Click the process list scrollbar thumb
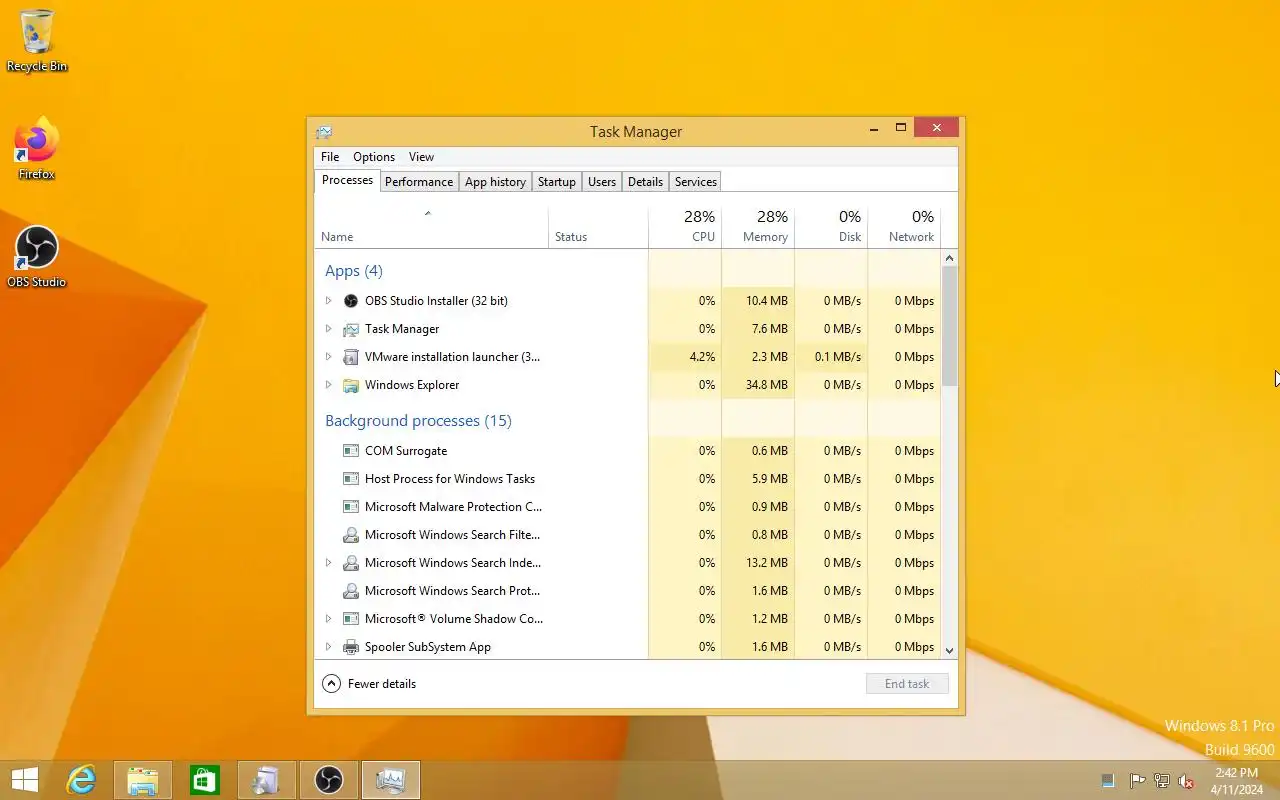This screenshot has height=800, width=1280. (x=950, y=326)
